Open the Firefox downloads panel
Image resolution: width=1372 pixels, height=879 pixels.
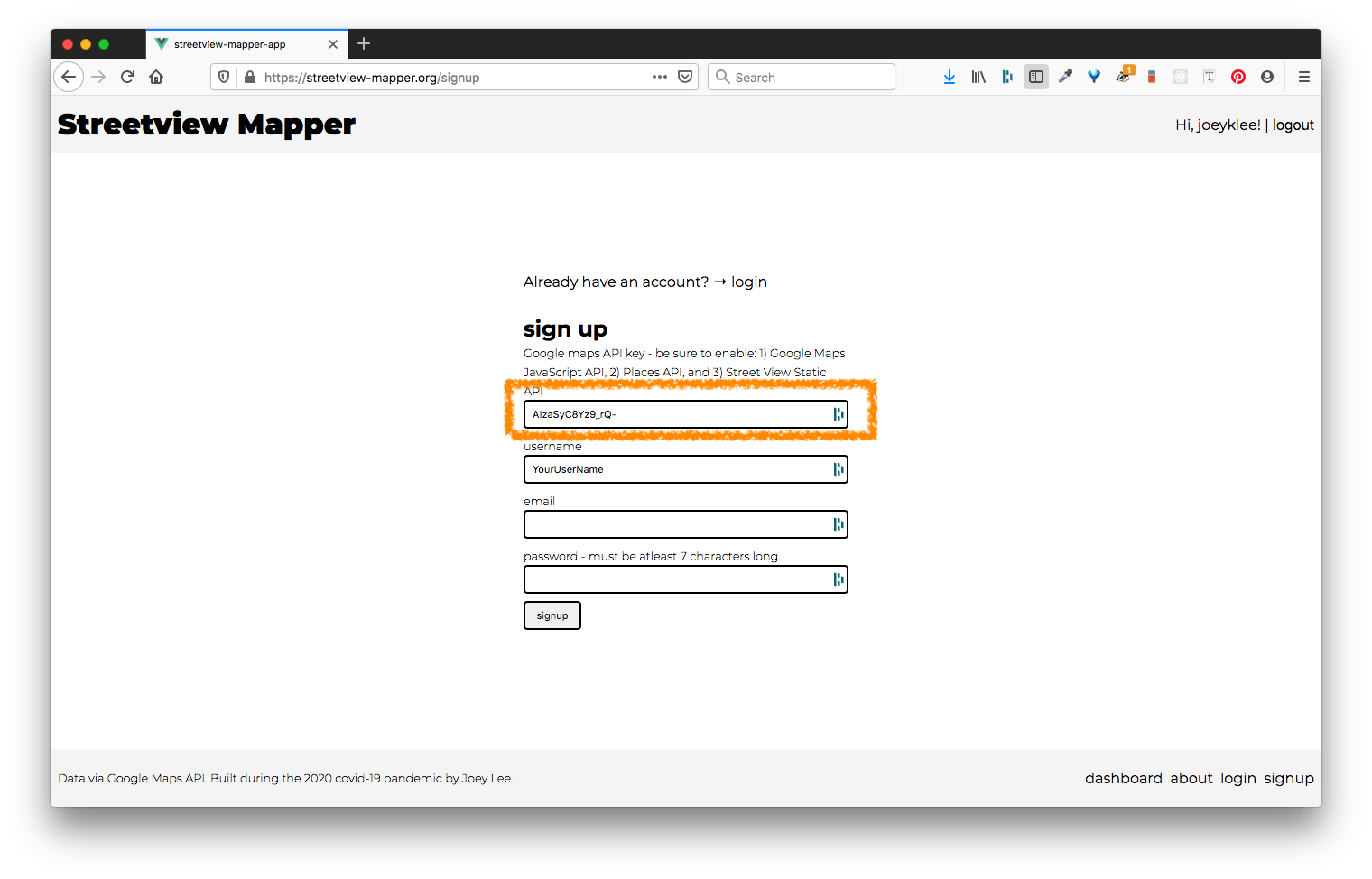949,78
